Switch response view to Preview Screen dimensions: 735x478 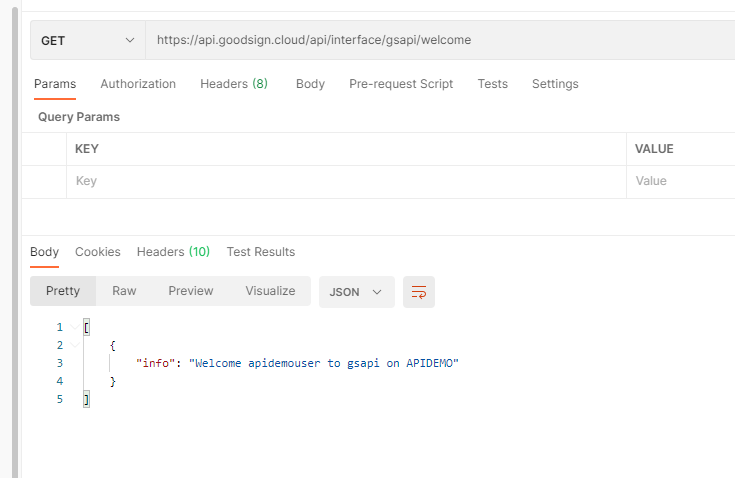tap(191, 291)
